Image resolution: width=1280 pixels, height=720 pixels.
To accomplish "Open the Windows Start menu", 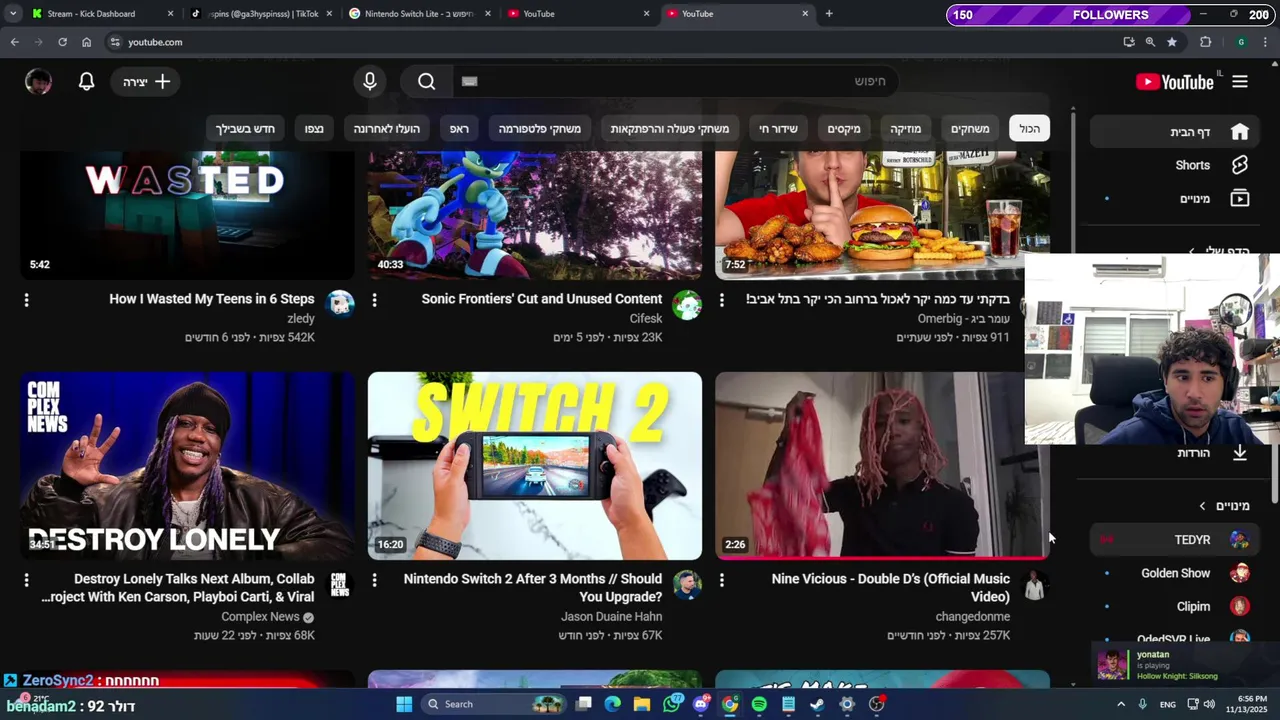I will point(404,704).
